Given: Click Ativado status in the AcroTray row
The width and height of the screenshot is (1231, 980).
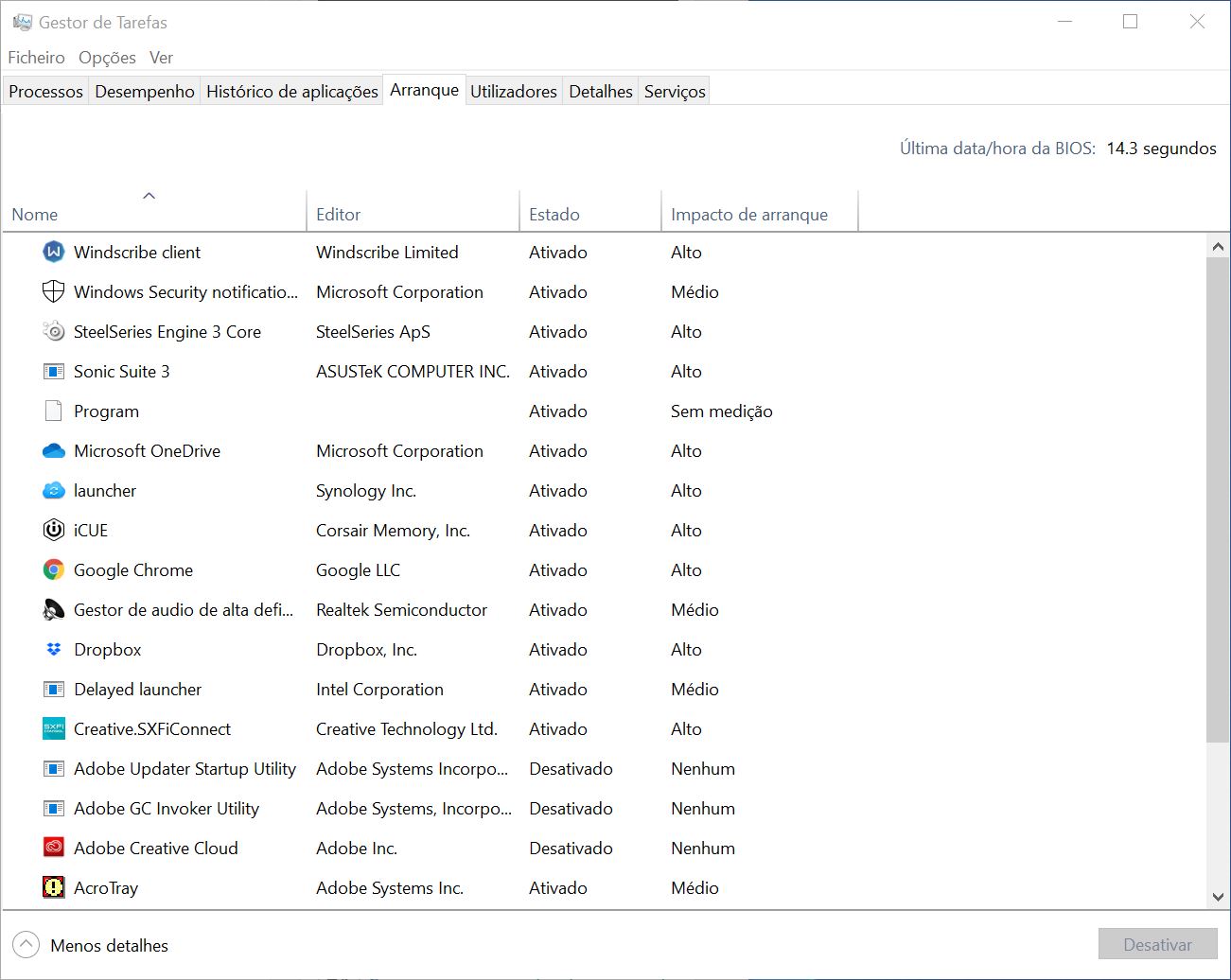Looking at the screenshot, I should (558, 887).
